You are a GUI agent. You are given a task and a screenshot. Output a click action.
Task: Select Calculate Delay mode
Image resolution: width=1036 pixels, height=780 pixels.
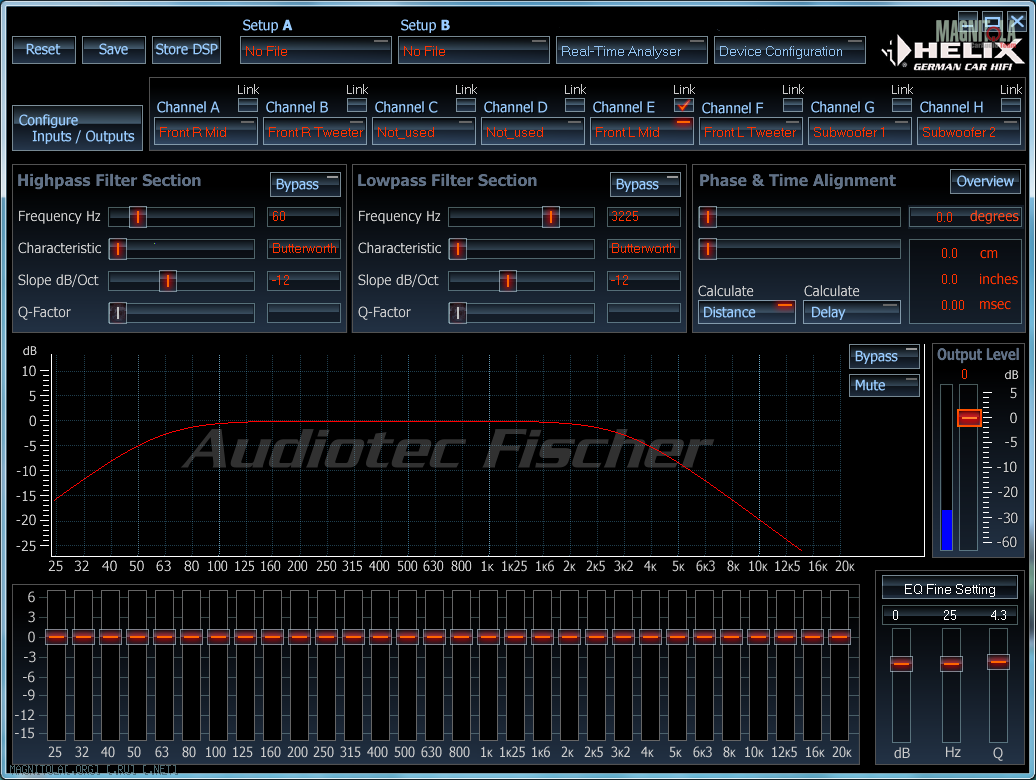click(x=852, y=312)
